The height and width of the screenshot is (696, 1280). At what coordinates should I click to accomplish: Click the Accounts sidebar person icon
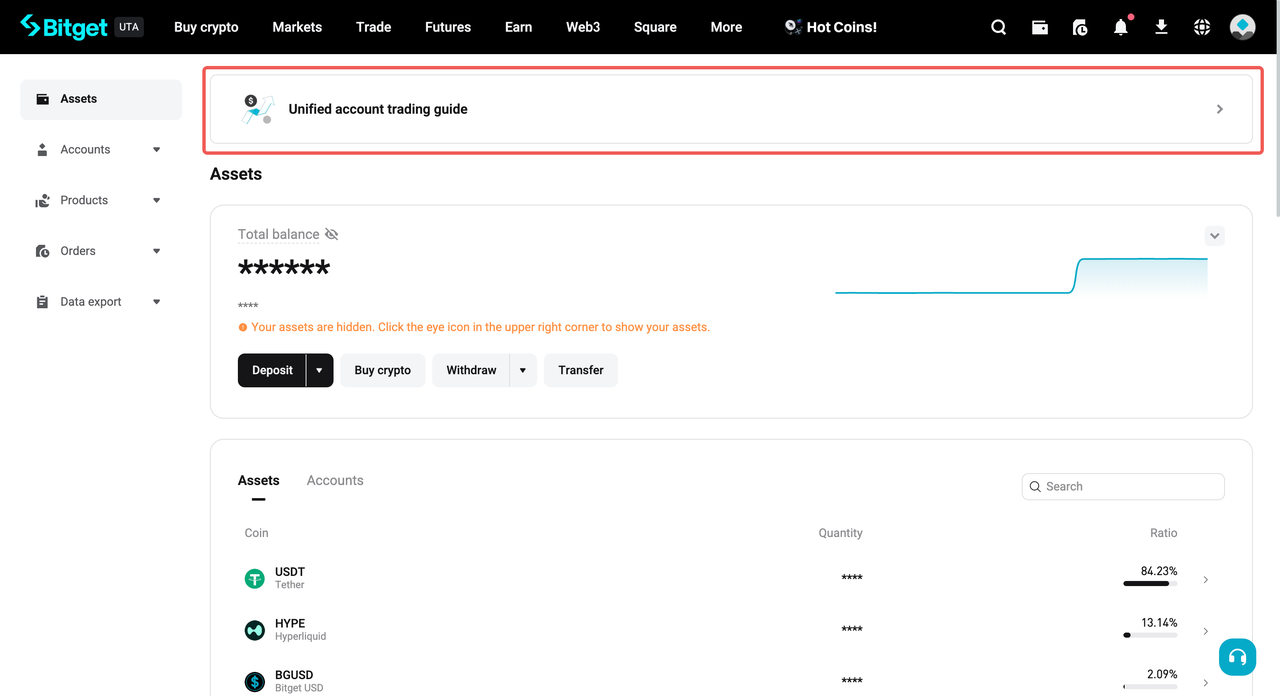pyautogui.click(x=42, y=150)
